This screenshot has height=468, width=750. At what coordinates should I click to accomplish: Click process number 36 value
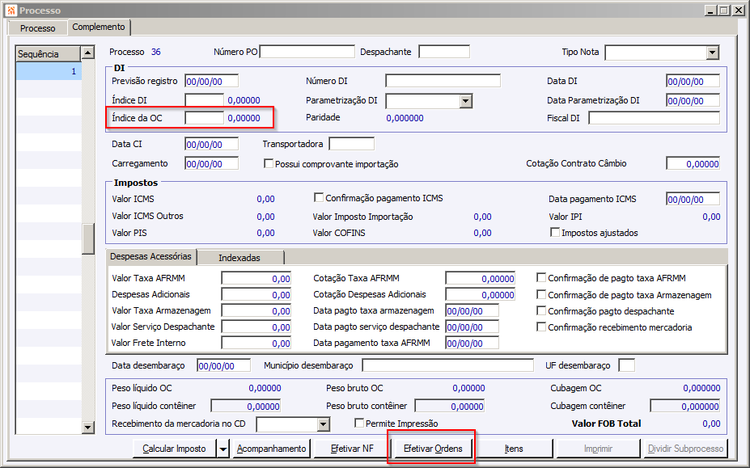156,52
